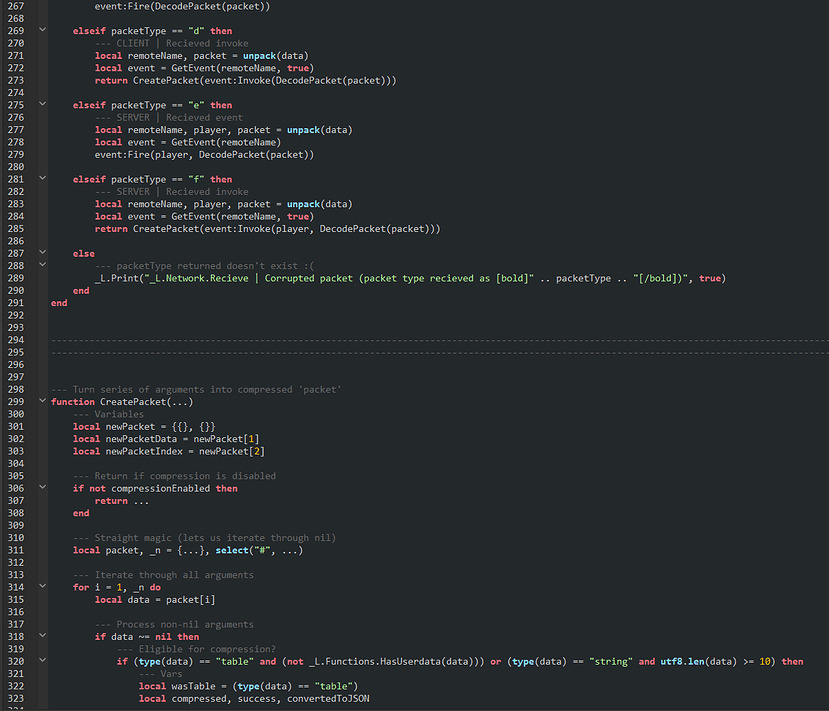The height and width of the screenshot is (711, 829).
Task: Click 'wasTable' variable on line 322
Action: 193,686
